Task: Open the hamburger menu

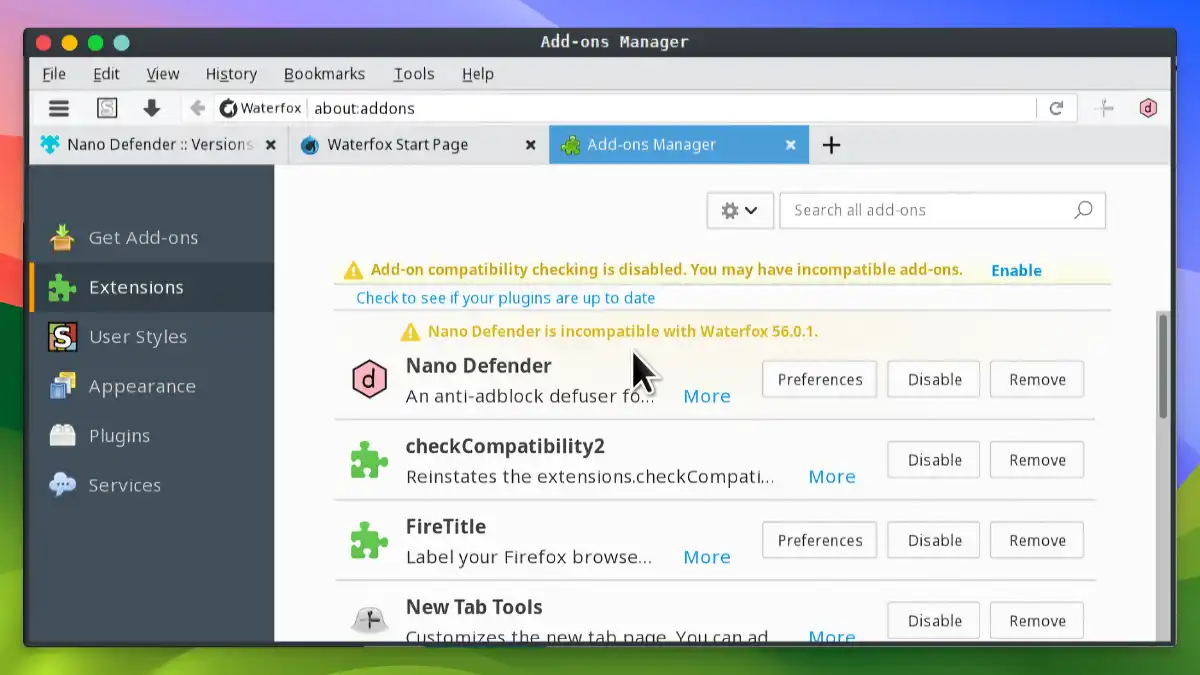Action: (58, 107)
